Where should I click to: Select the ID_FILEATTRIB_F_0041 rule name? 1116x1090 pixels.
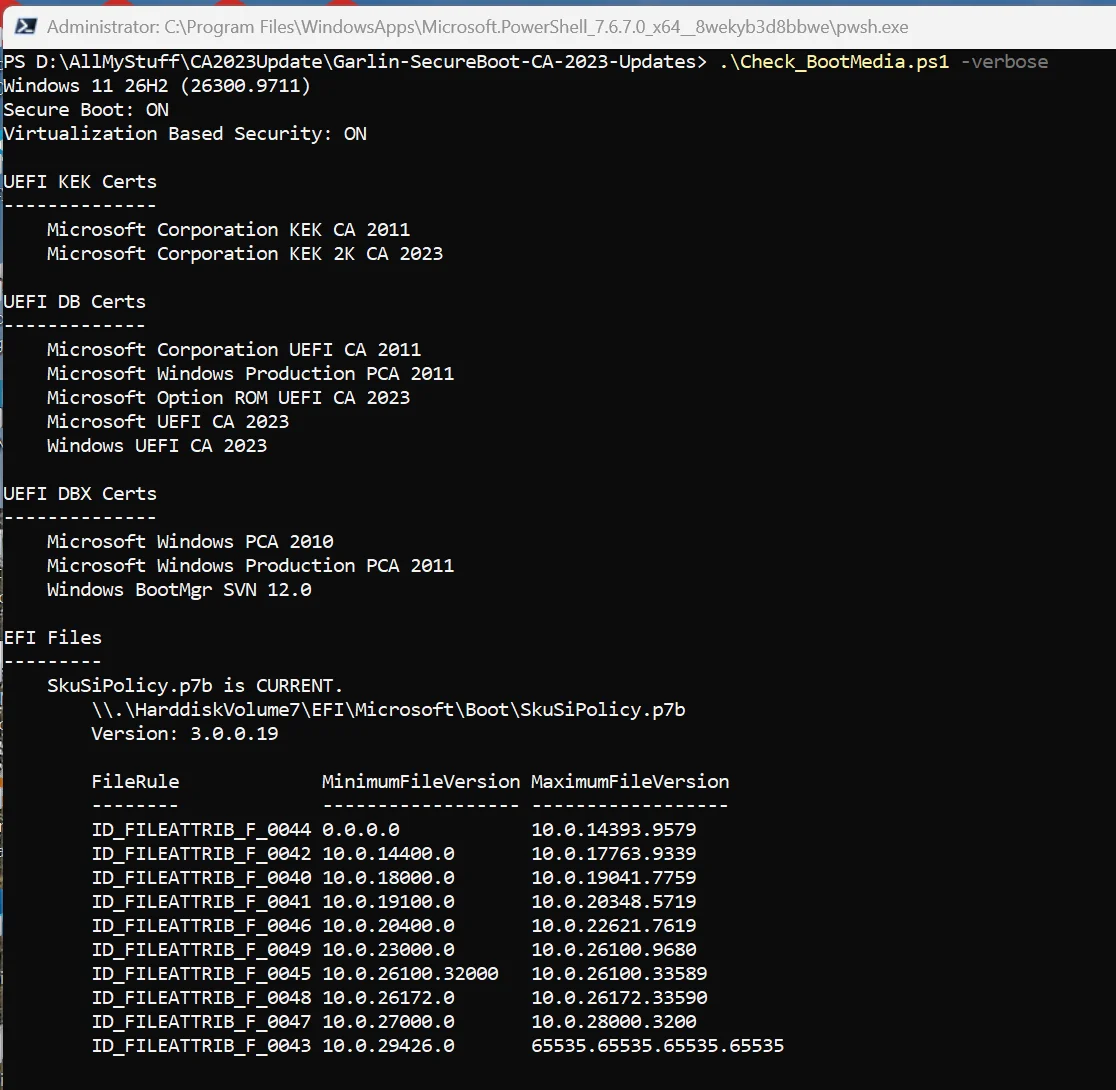[x=201, y=902]
